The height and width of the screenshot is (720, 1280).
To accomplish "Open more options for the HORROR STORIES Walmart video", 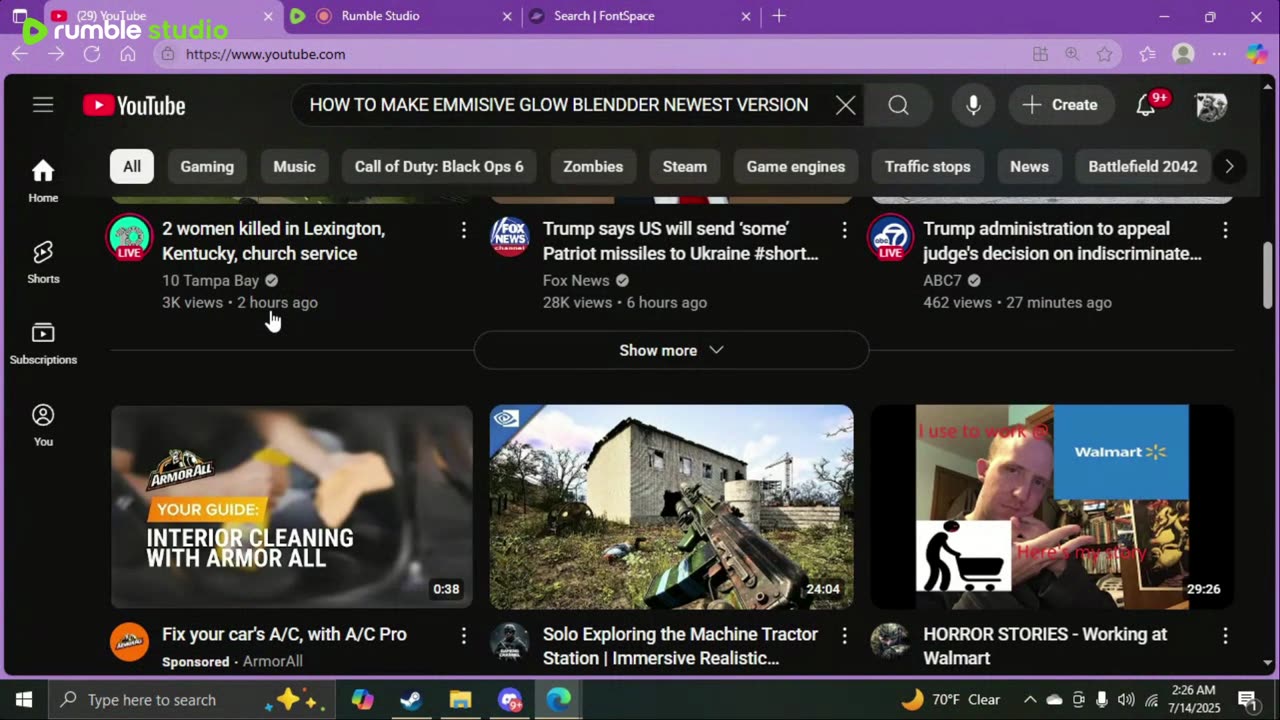I will pos(1225,636).
